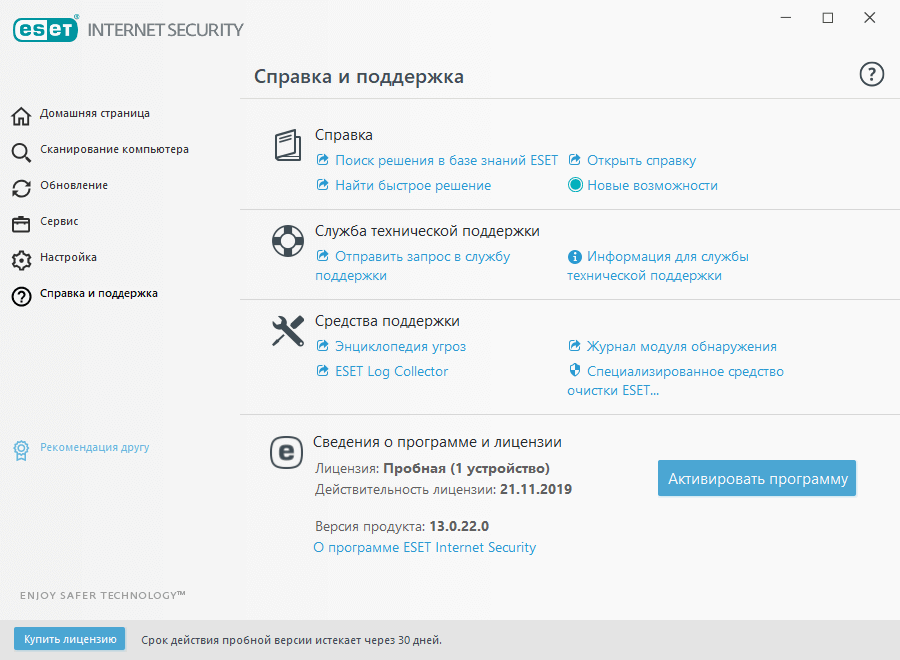This screenshot has width=900, height=660.
Task: Open the Обновление section
Action: (74, 185)
